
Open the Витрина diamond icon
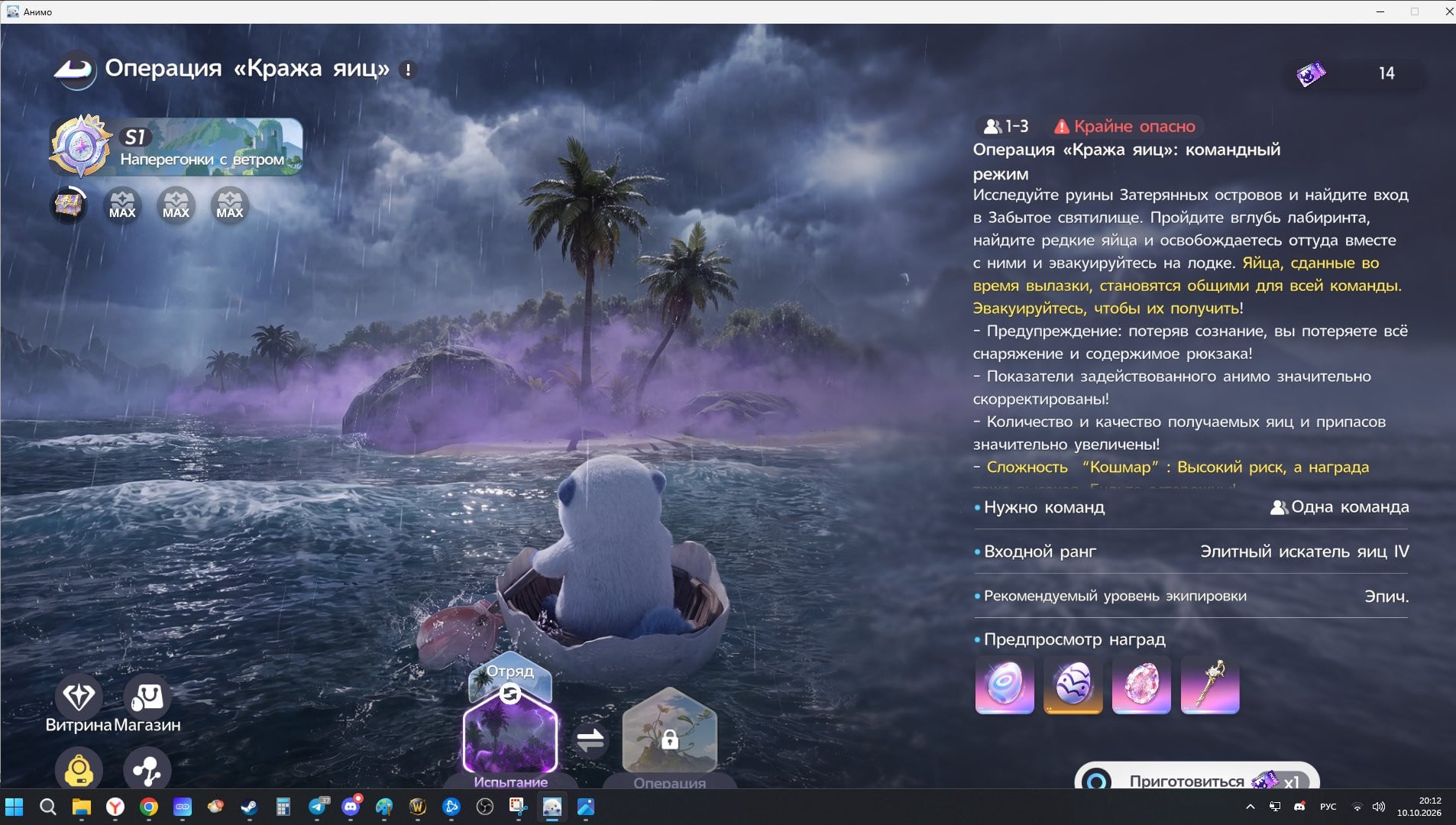click(78, 696)
